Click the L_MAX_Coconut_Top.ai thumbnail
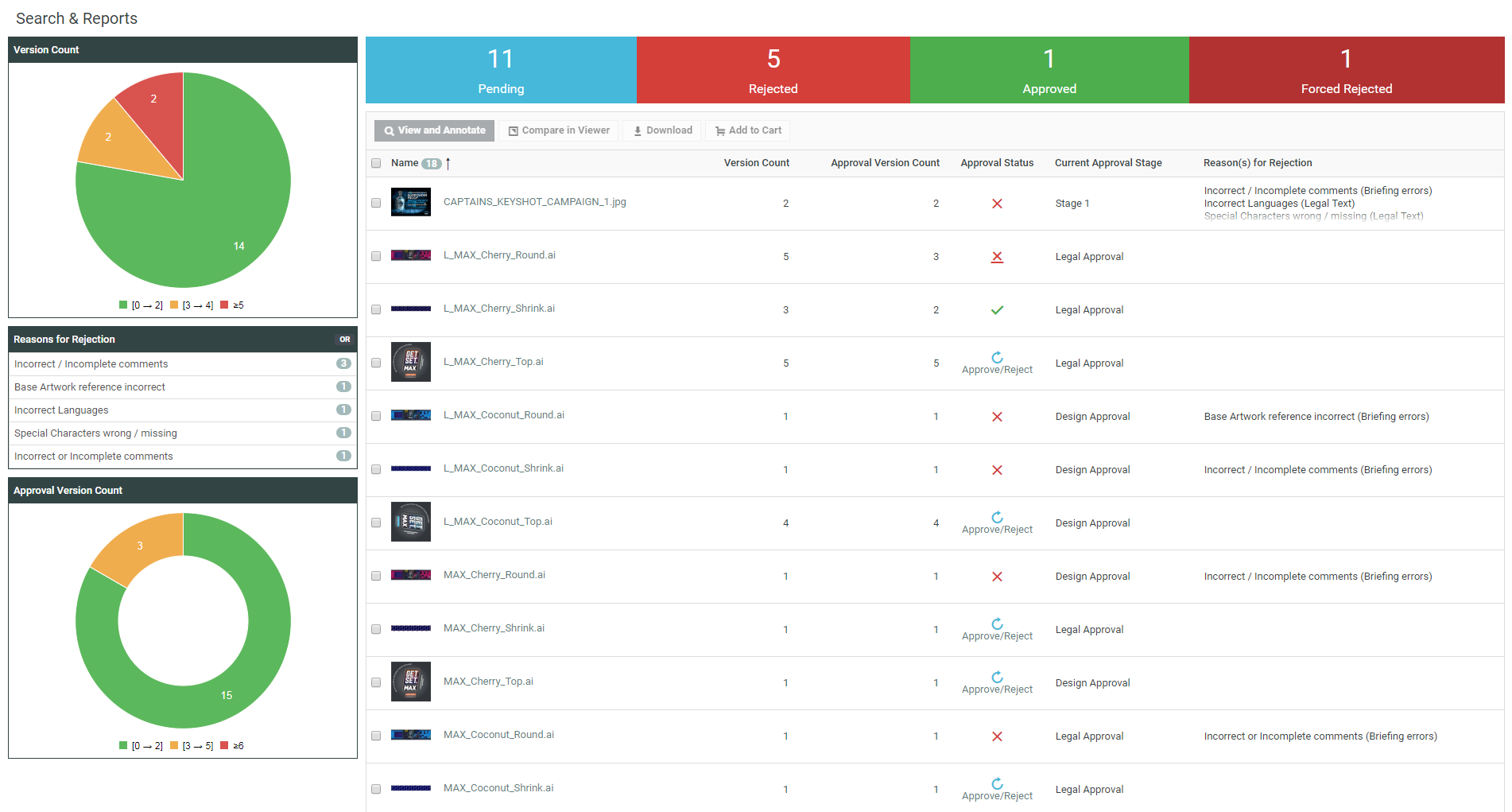Viewport: 1512px width, 812px height. [410, 522]
